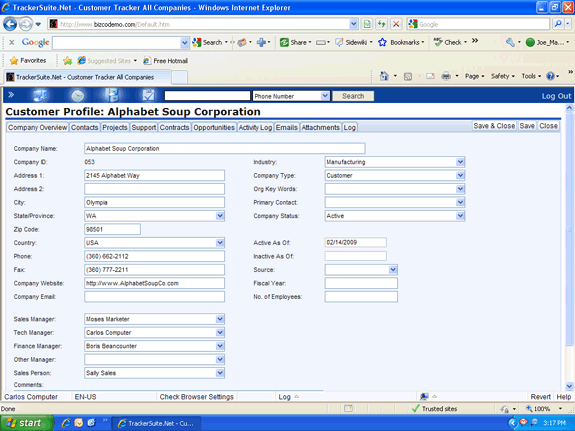
Task: Open the State/Province dropdown
Action: pyautogui.click(x=220, y=216)
